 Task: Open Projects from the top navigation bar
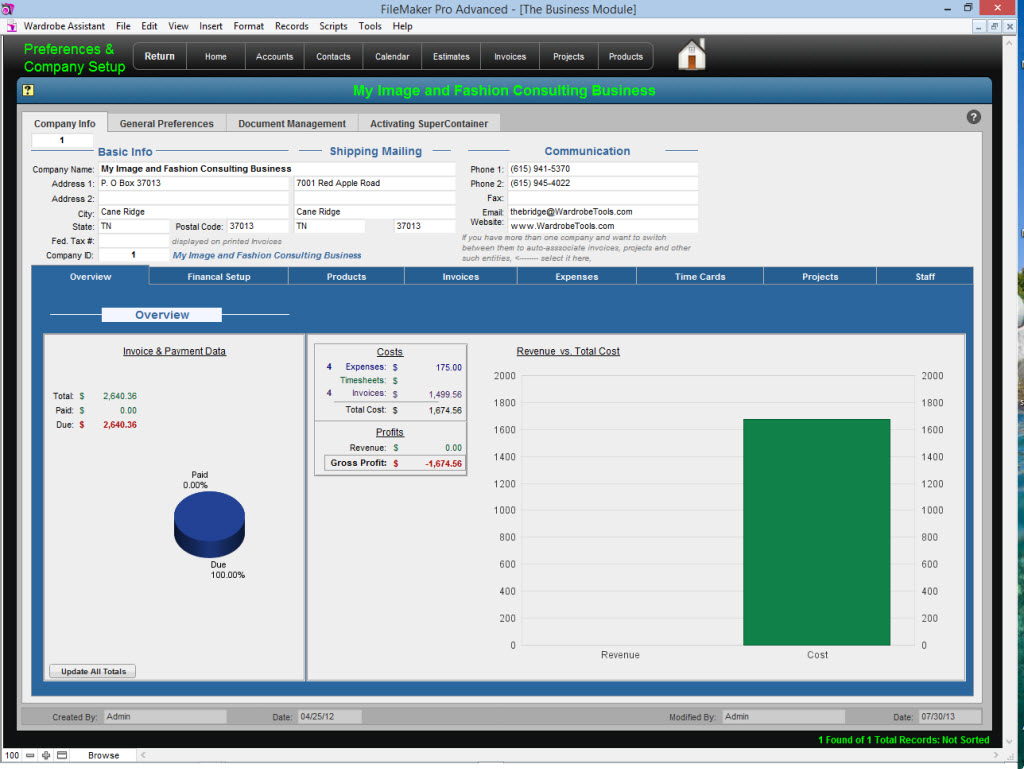(x=568, y=56)
